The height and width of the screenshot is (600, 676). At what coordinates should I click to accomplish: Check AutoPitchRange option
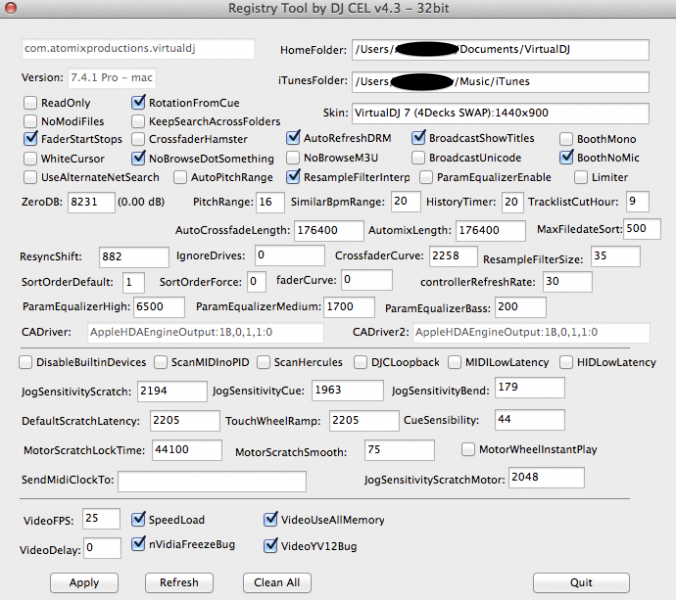point(180,177)
